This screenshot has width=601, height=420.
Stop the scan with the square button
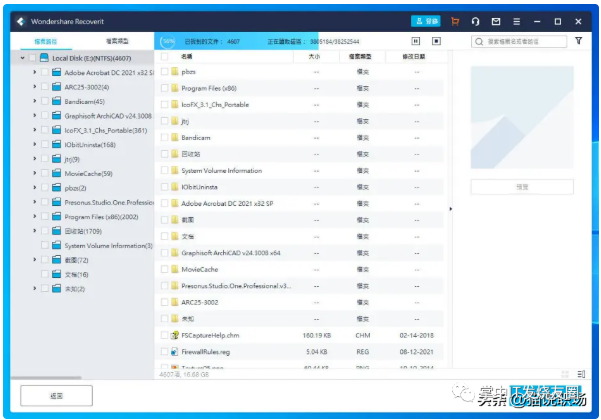tap(436, 41)
